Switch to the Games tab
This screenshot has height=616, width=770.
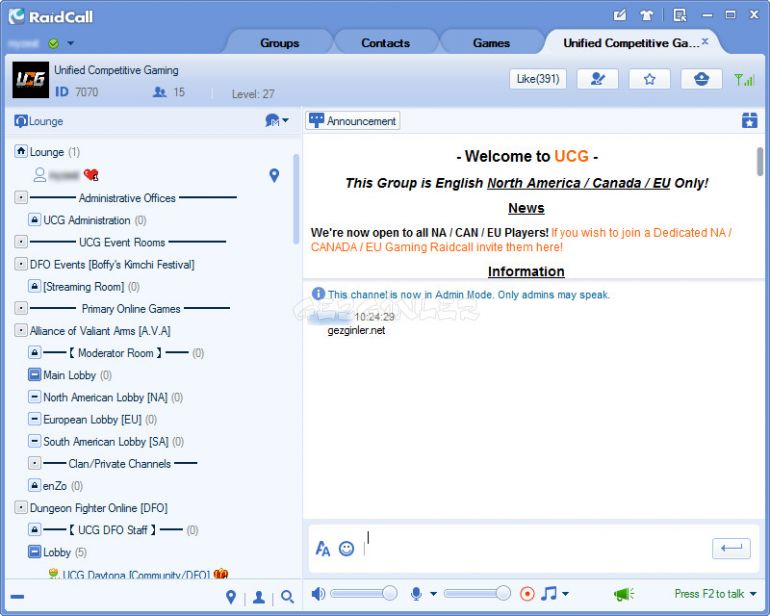pyautogui.click(x=491, y=43)
